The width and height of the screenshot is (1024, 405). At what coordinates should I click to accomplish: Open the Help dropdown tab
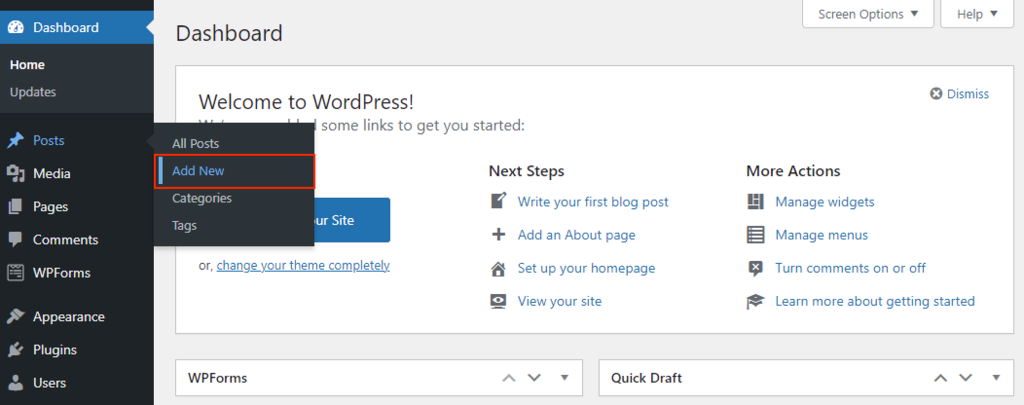tap(977, 14)
